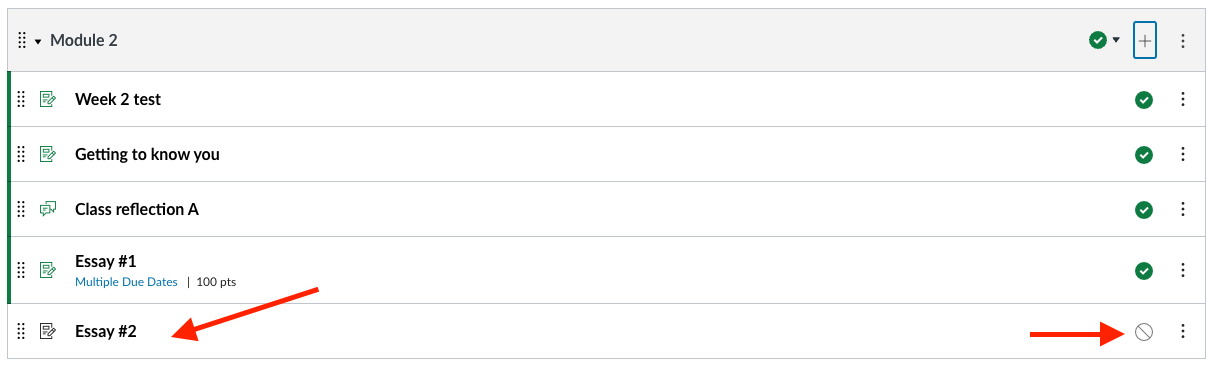Image resolution: width=1216 pixels, height=378 pixels.
Task: Click the Module 2 header drag handle
Action: coord(22,41)
